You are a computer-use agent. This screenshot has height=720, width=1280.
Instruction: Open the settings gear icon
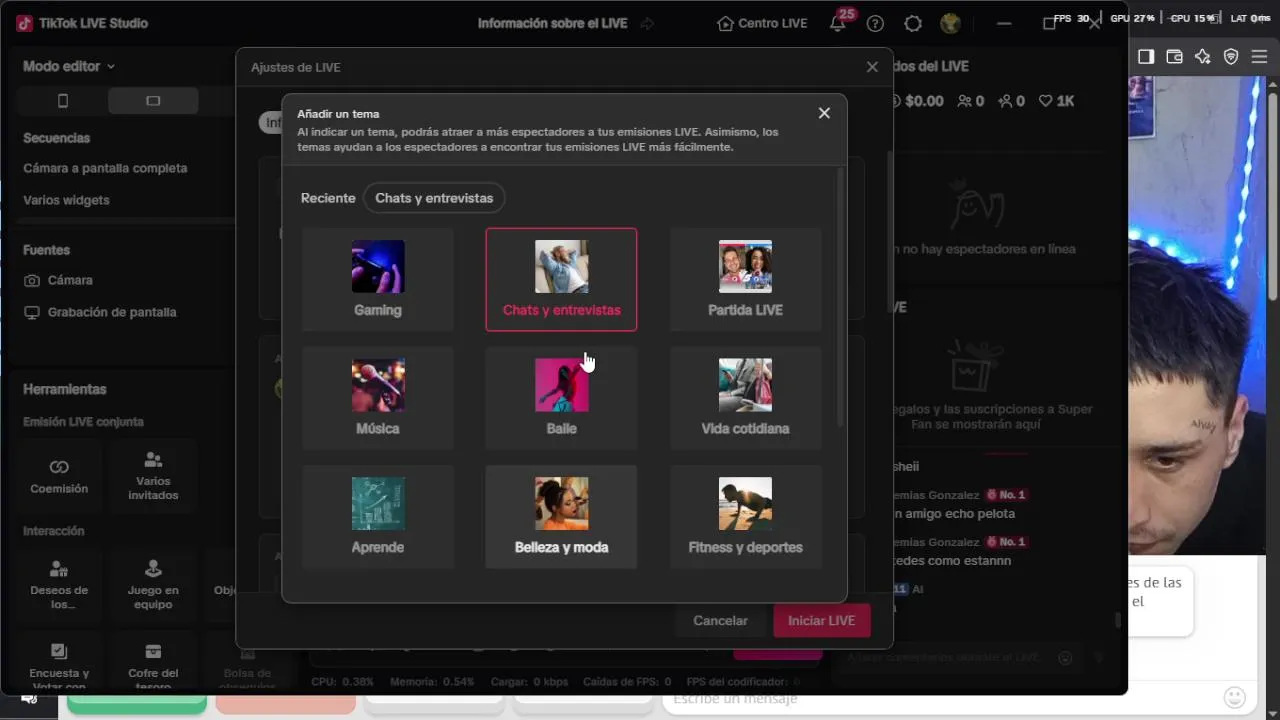click(x=913, y=23)
